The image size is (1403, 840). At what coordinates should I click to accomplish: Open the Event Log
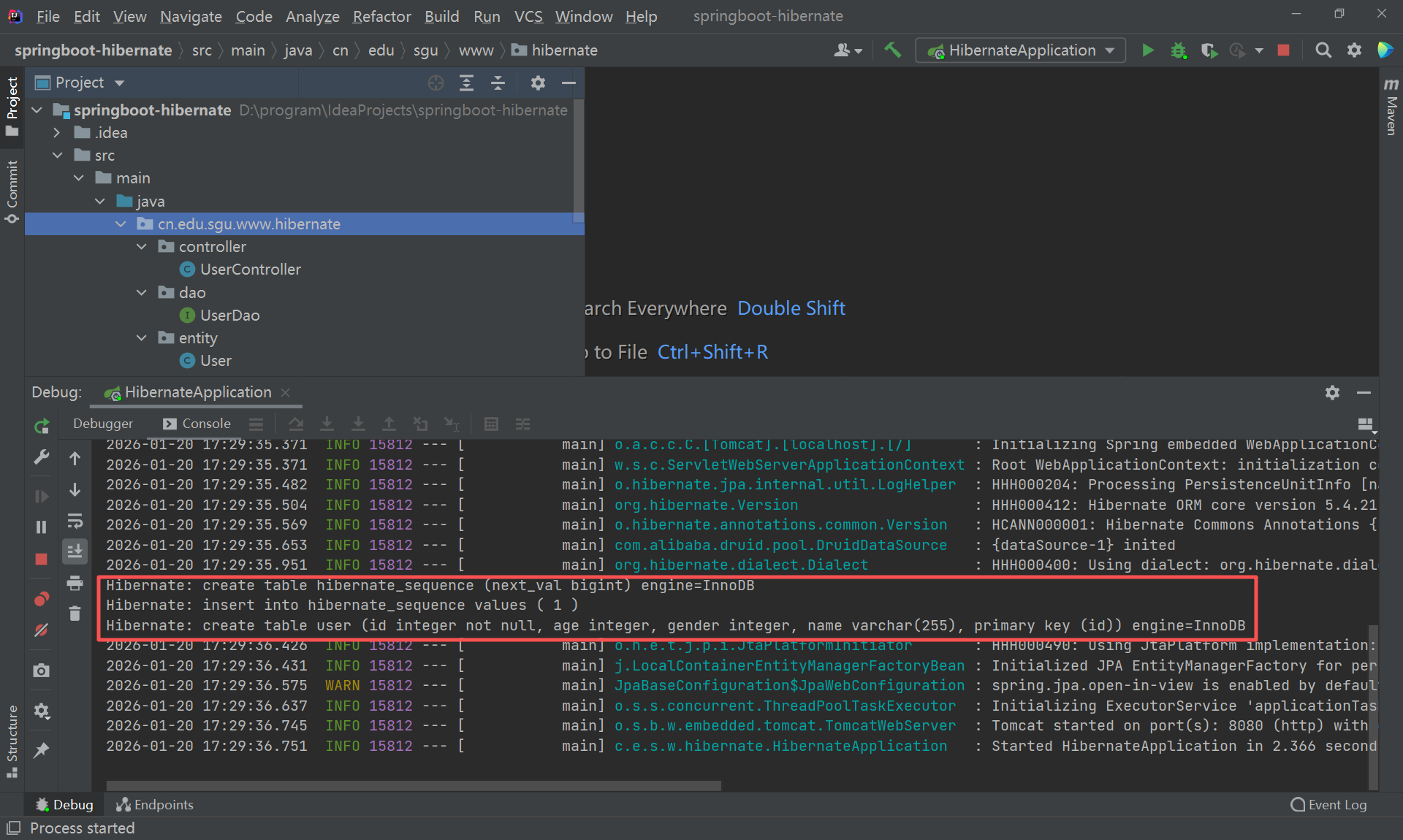click(1328, 804)
